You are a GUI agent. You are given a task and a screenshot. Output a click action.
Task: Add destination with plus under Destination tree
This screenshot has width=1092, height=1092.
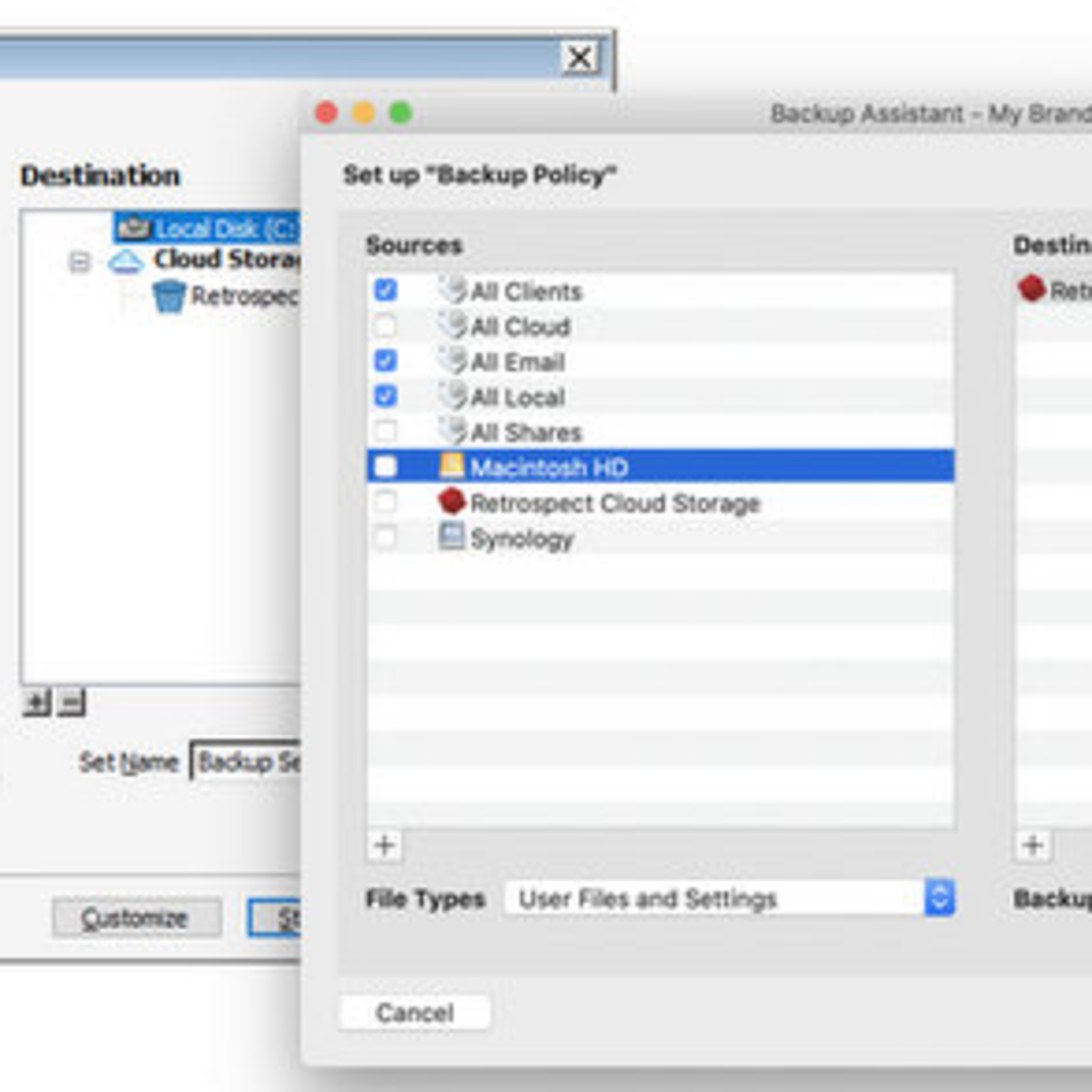pos(36,703)
